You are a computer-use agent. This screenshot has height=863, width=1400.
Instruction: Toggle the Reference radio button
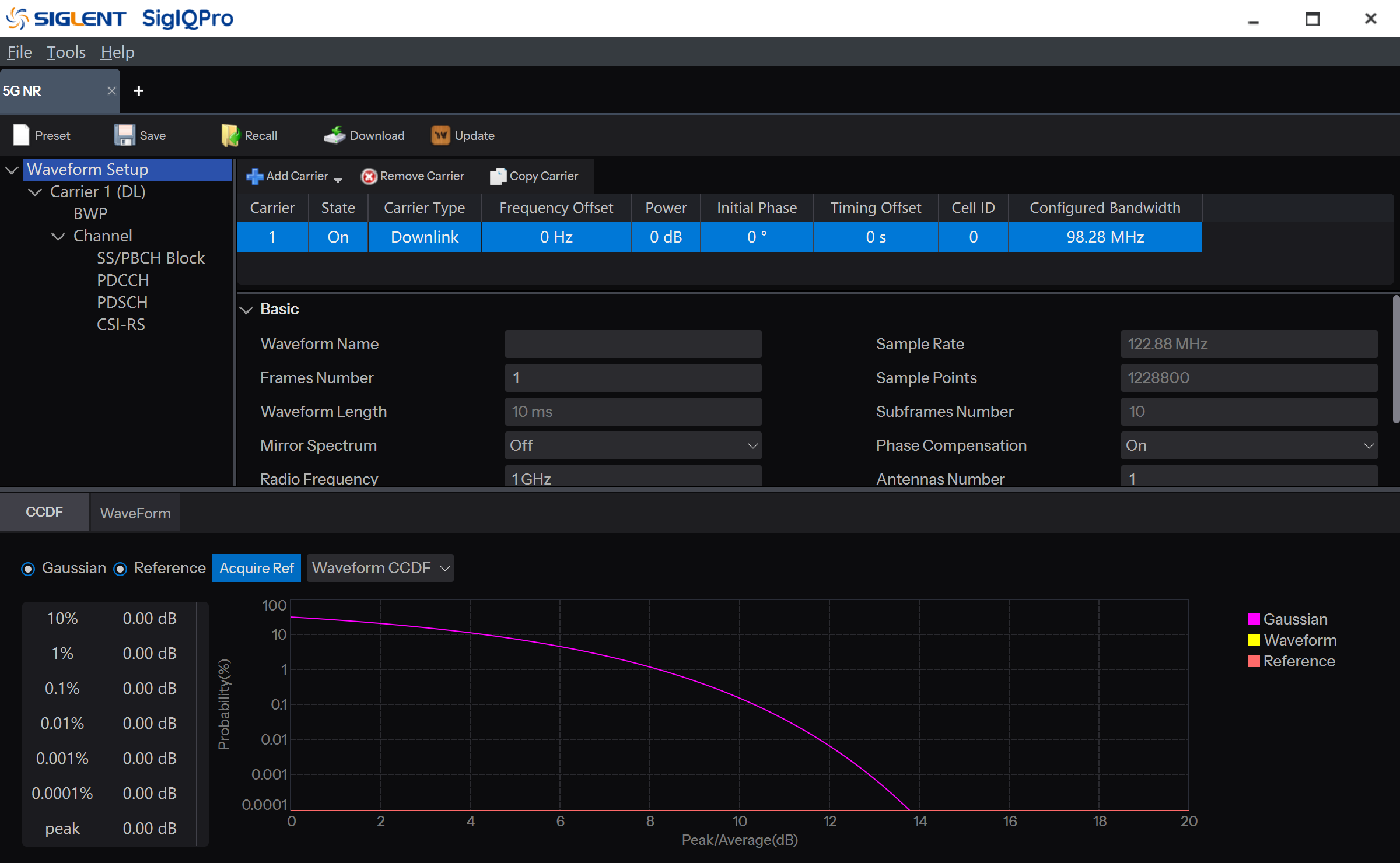pos(120,569)
